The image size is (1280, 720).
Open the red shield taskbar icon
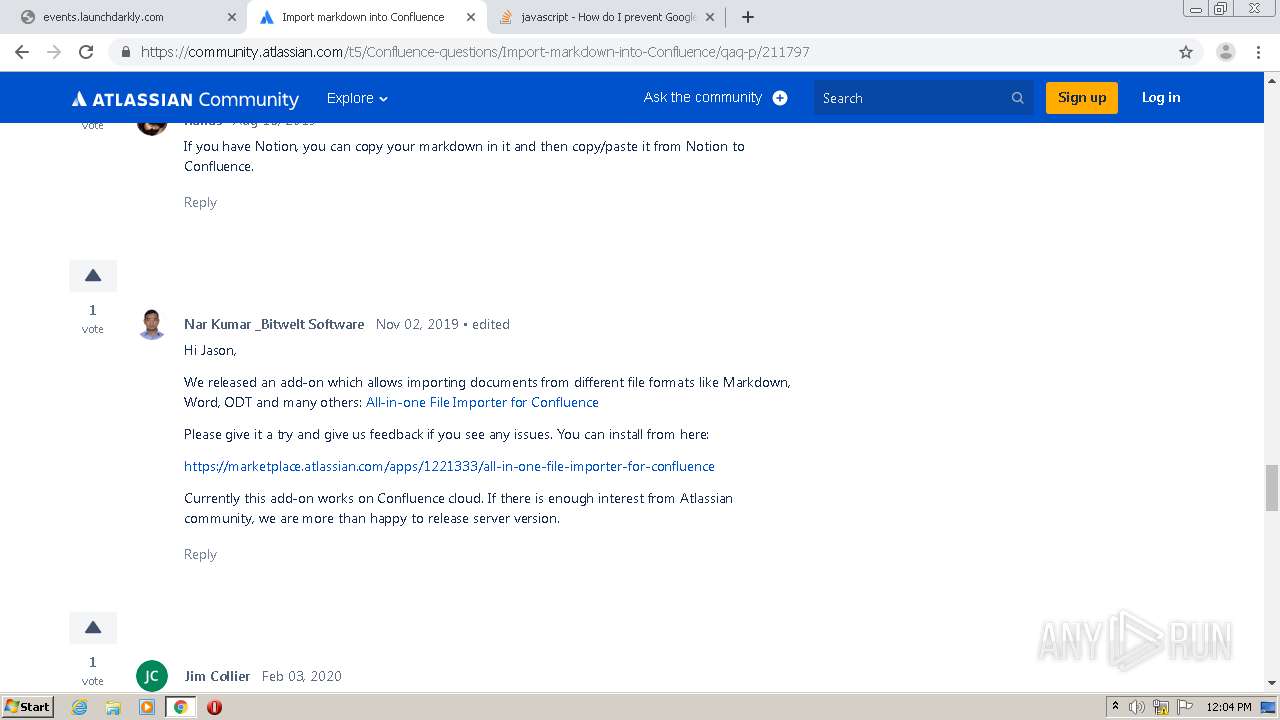(x=214, y=707)
